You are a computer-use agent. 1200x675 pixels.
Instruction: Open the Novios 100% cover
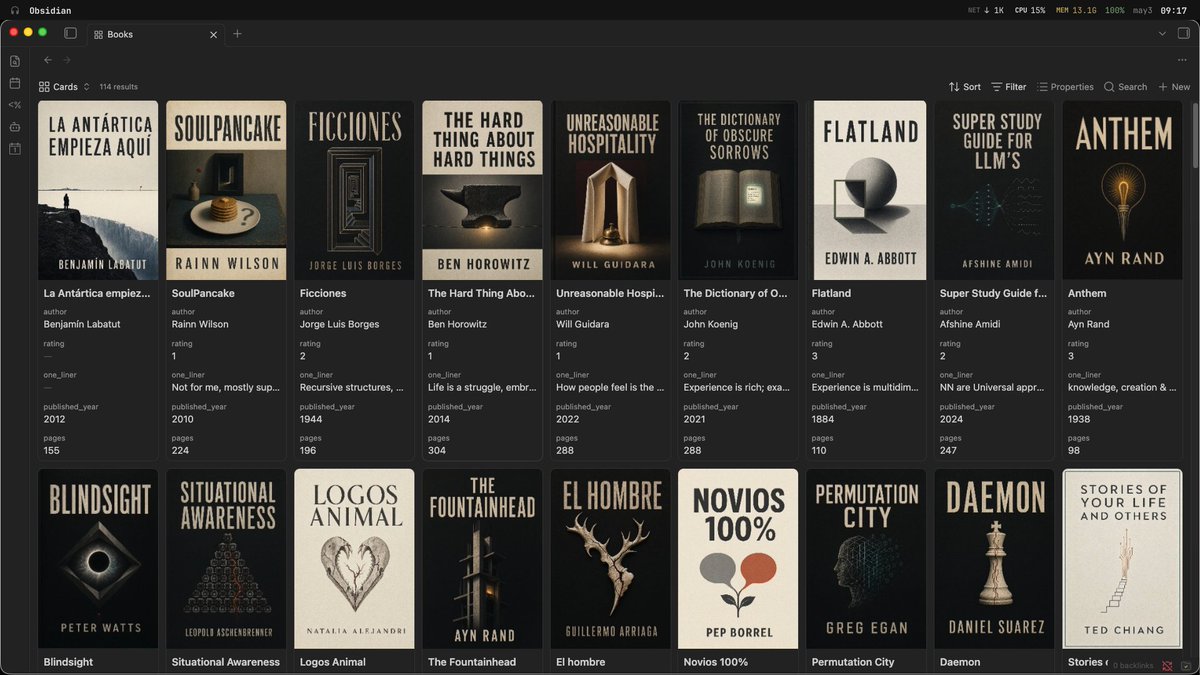pos(738,559)
